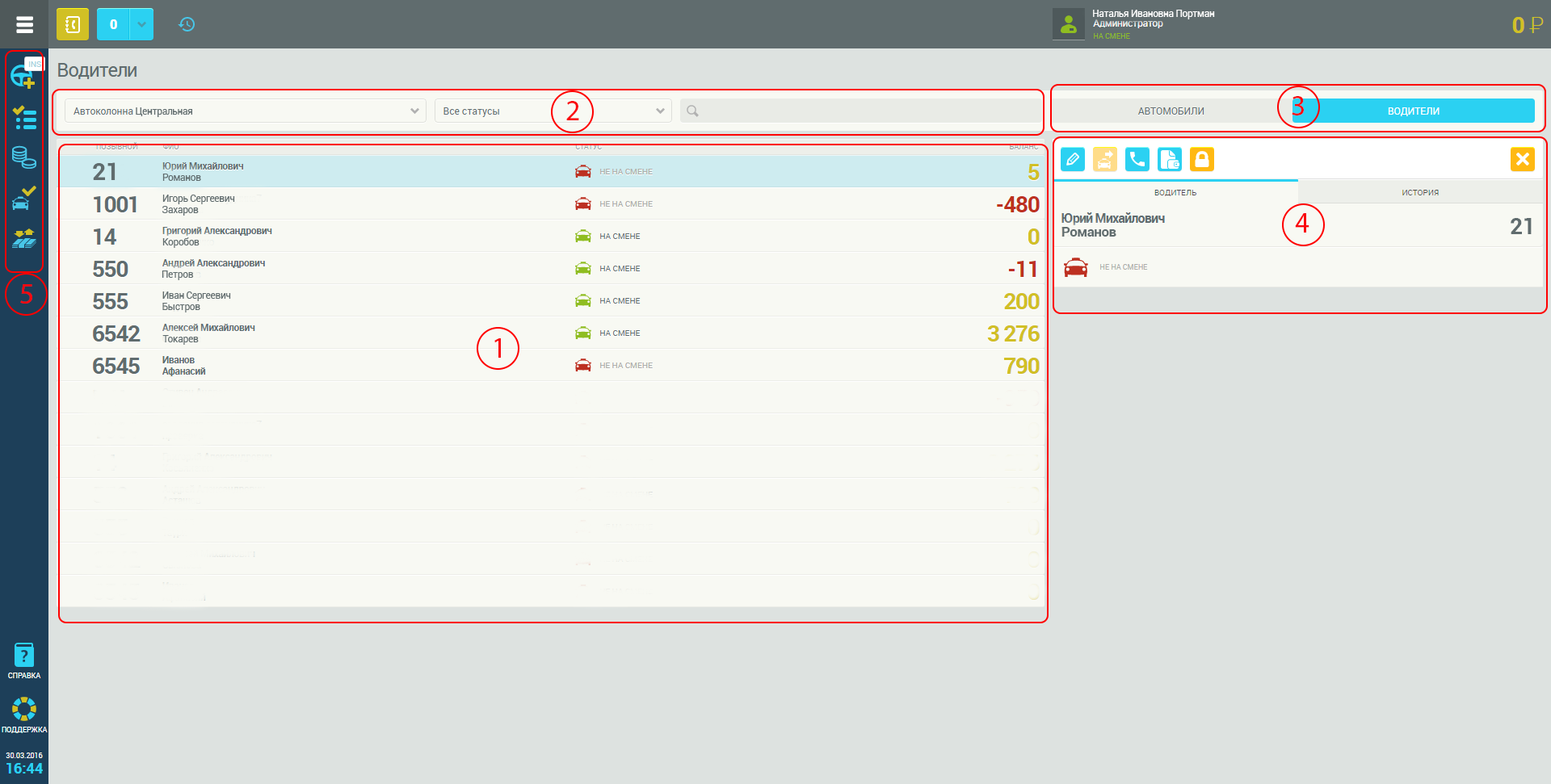Expand the dropdown arrow beside the 0 counter
1551x784 pixels.
[x=141, y=24]
